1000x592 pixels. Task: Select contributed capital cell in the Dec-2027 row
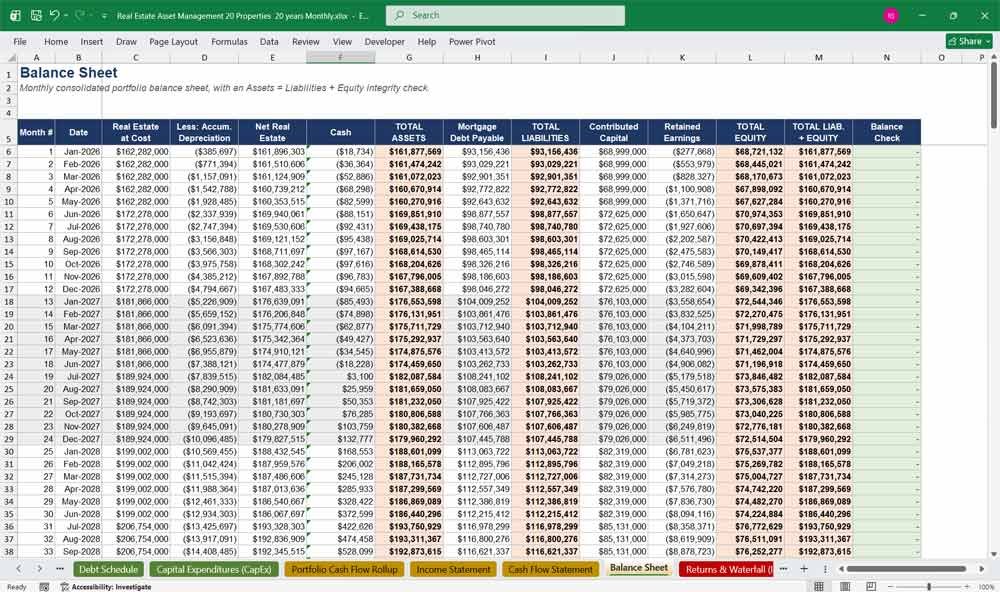pyautogui.click(x=614, y=440)
